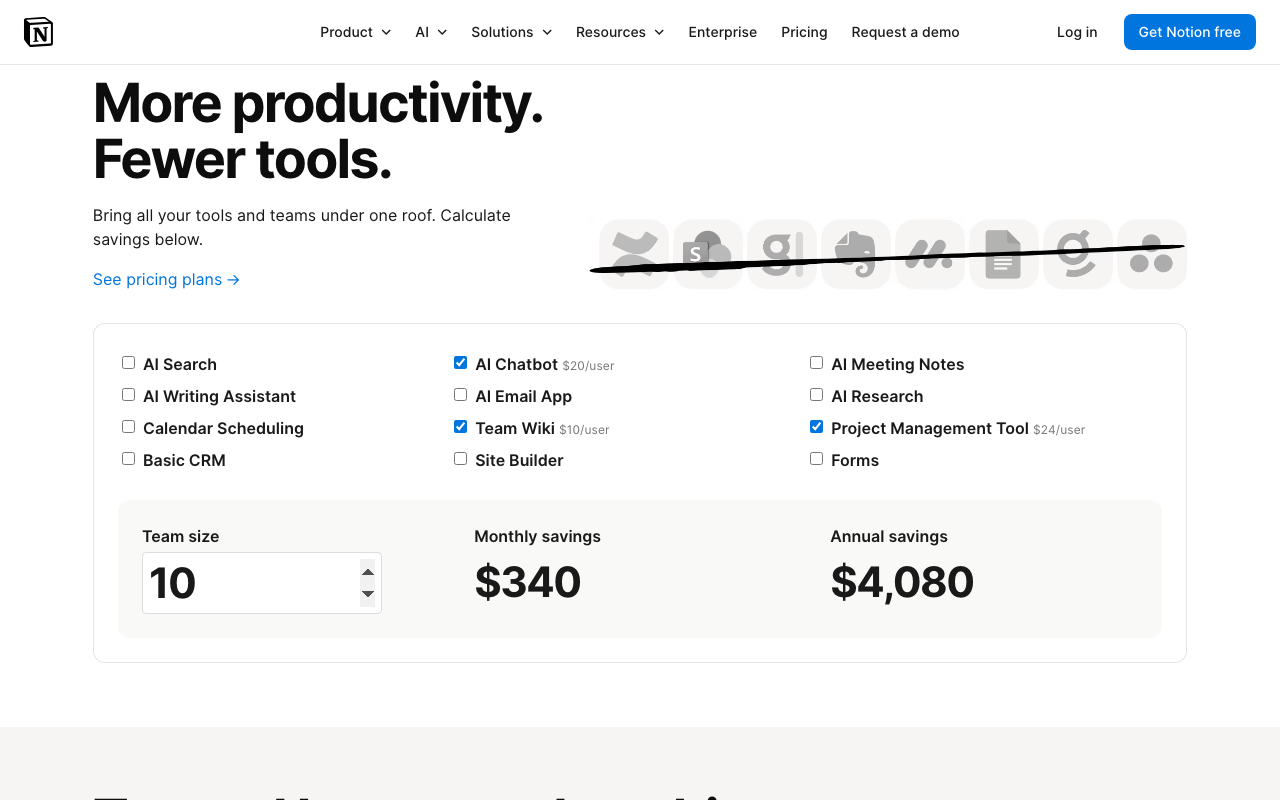This screenshot has height=800, width=1280.
Task: Expand the Solutions navigation dropdown
Action: coord(511,32)
